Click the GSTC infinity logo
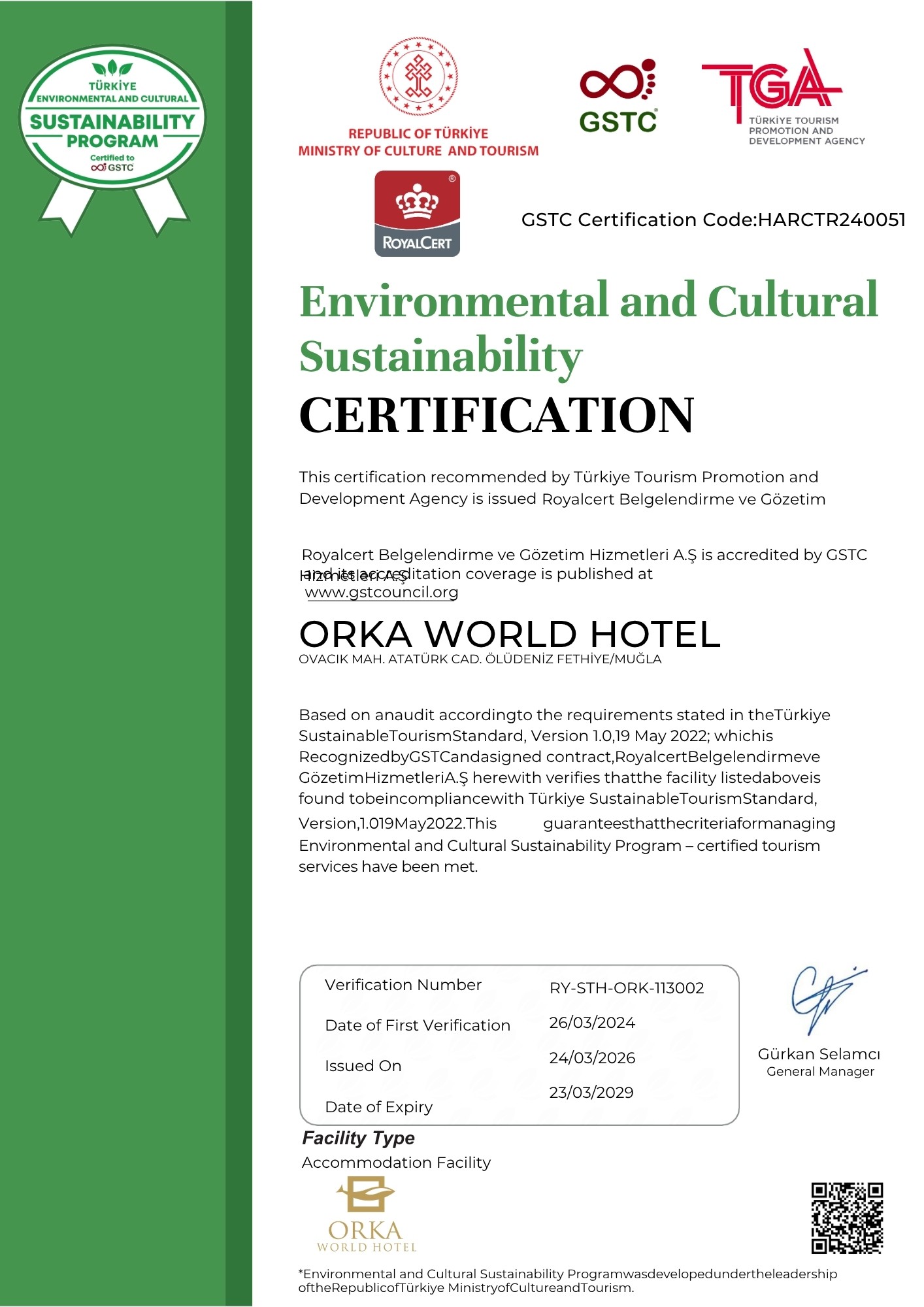The image size is (924, 1307). click(618, 79)
